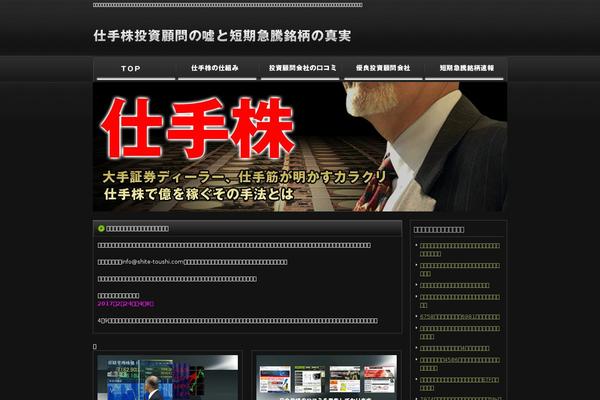Open the 仕手株の仕組み navigation tab

pos(217,69)
